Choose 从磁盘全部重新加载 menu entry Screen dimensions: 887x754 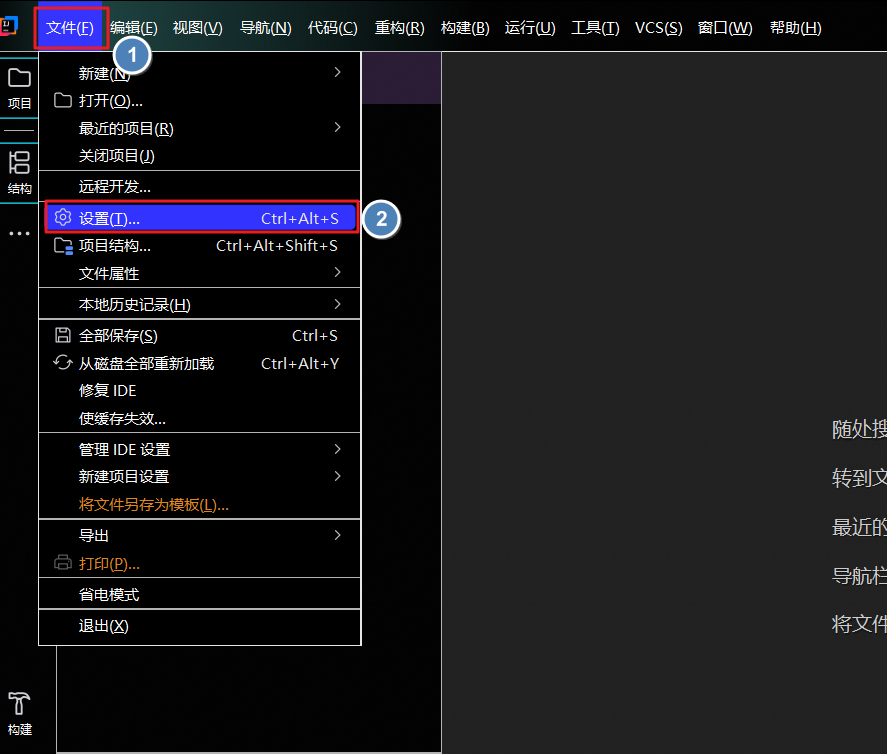pos(199,363)
